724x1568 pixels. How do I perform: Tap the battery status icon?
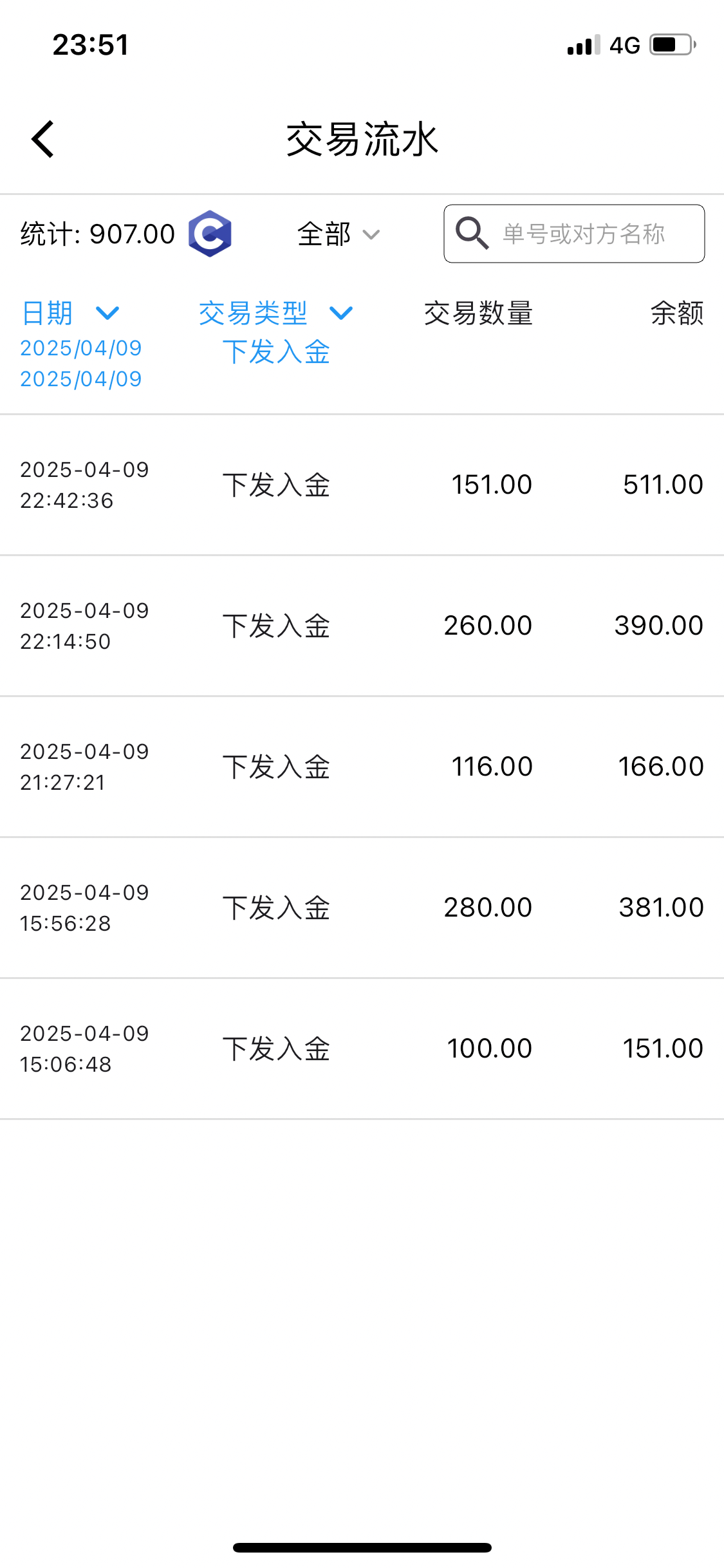tap(673, 45)
